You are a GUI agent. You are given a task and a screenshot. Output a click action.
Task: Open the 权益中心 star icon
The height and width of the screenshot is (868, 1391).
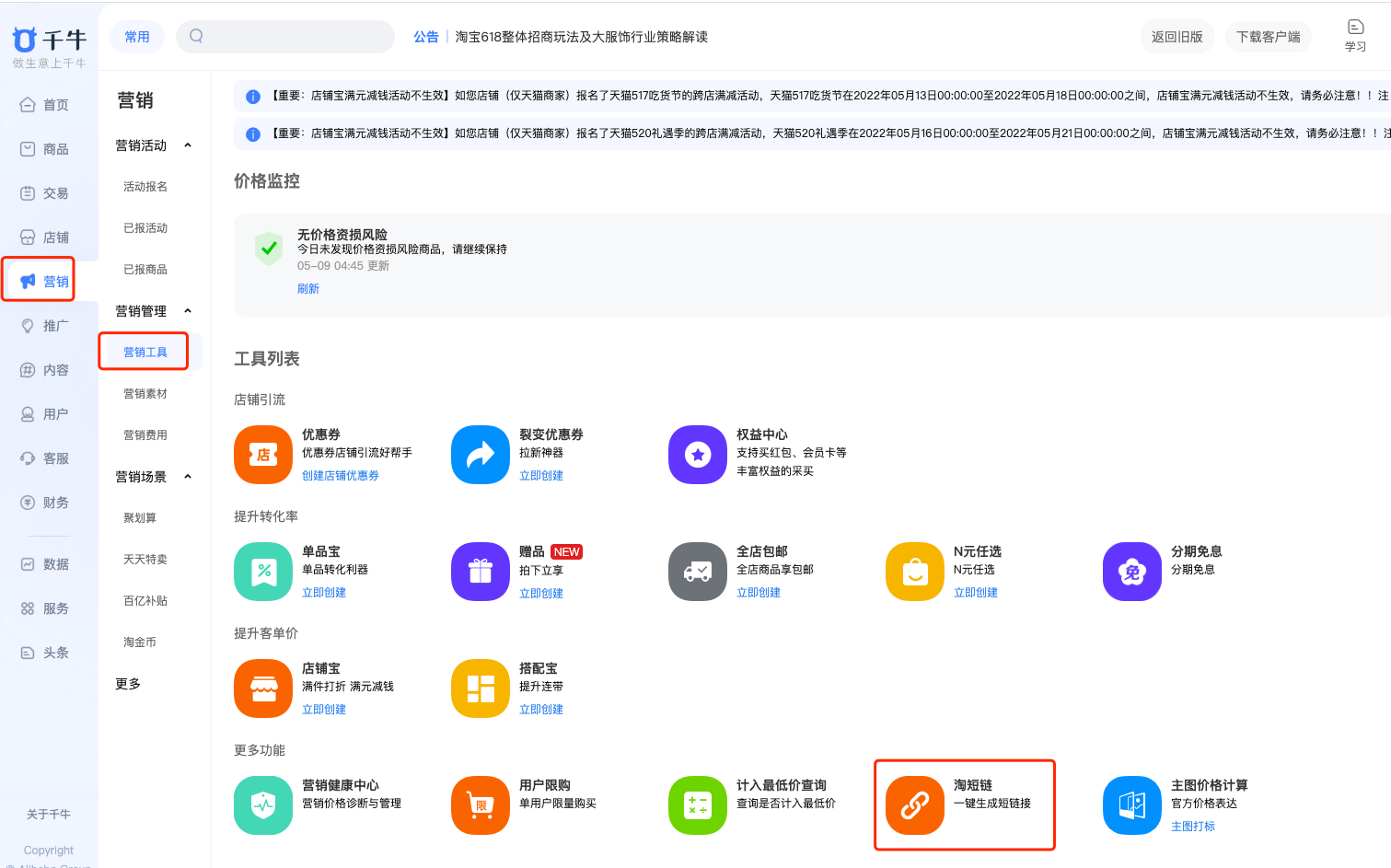[x=698, y=455]
